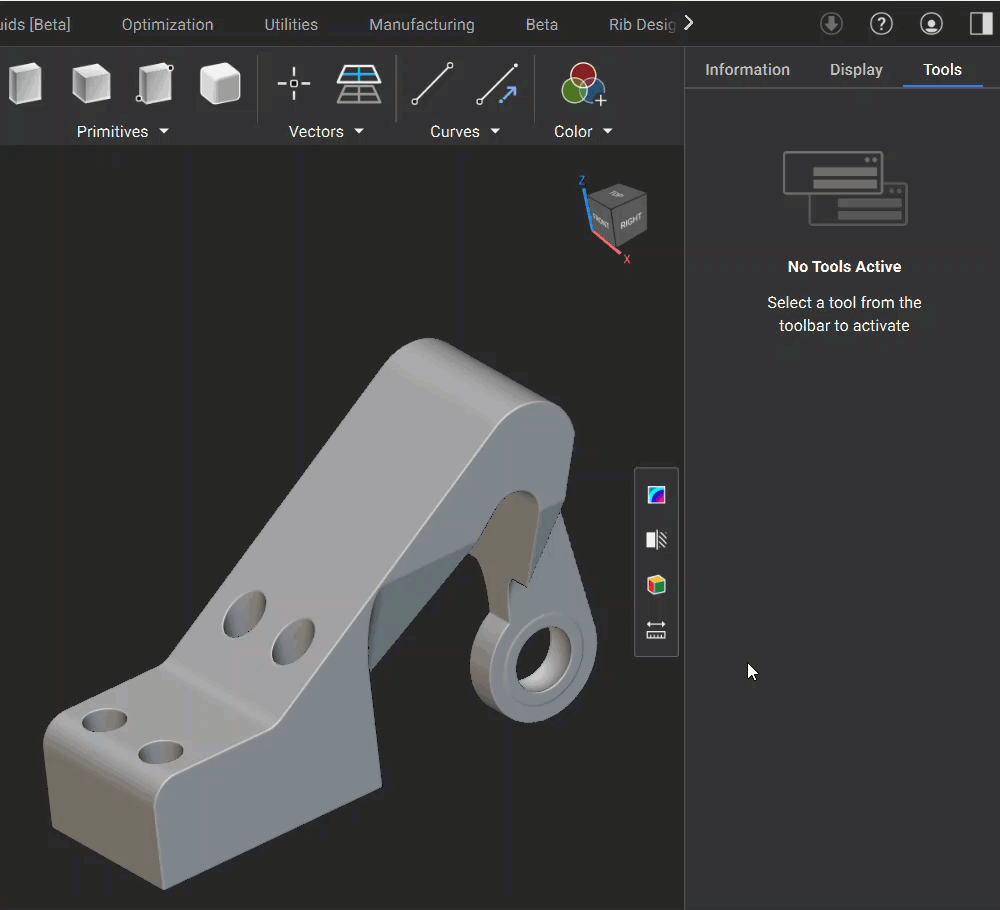Viewport: 1000px width, 910px height.
Task: Click the field color gradient viewport icon
Action: click(x=656, y=495)
